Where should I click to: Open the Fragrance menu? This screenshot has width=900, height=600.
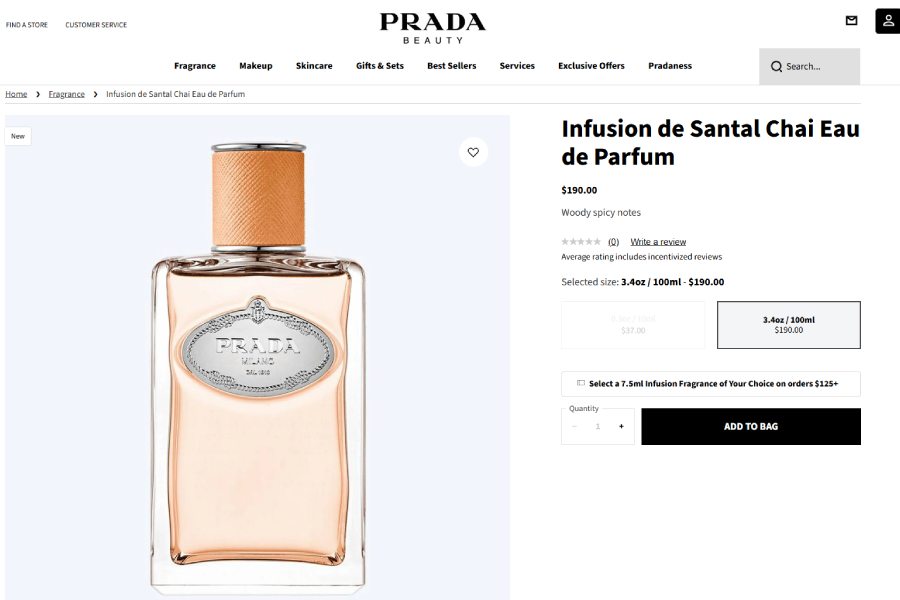(x=195, y=66)
